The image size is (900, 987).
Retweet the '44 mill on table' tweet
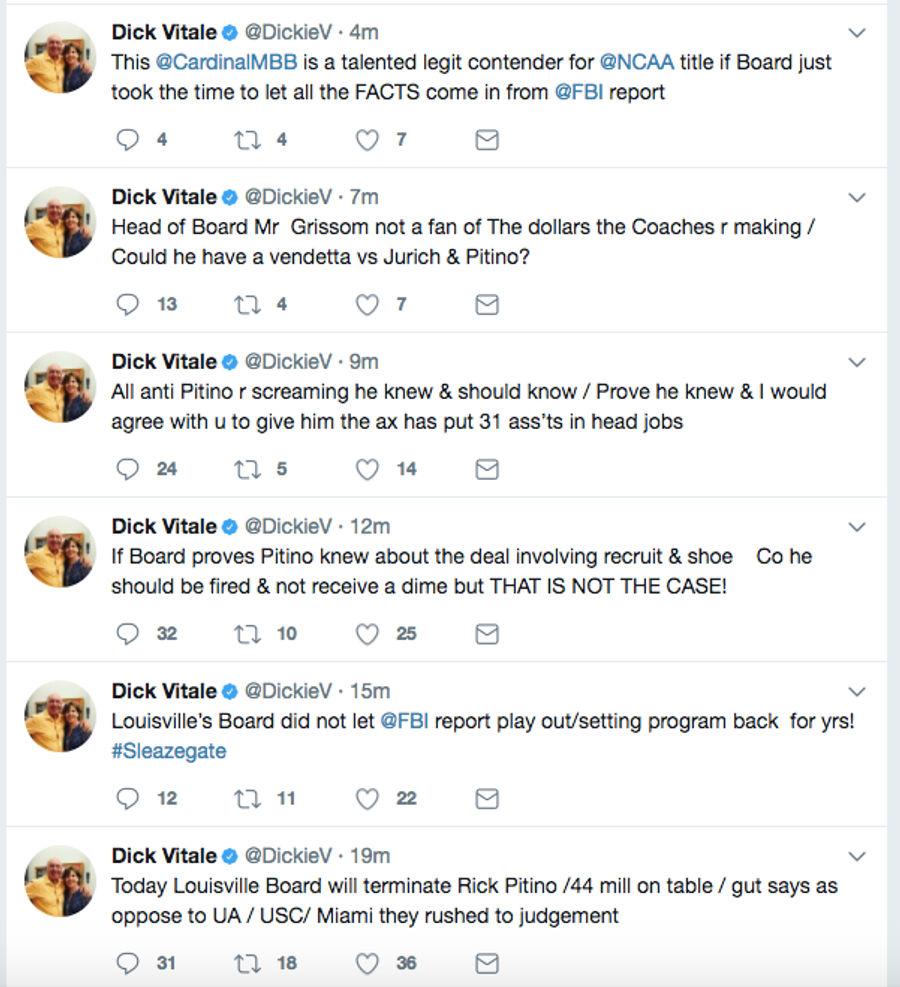tap(246, 964)
